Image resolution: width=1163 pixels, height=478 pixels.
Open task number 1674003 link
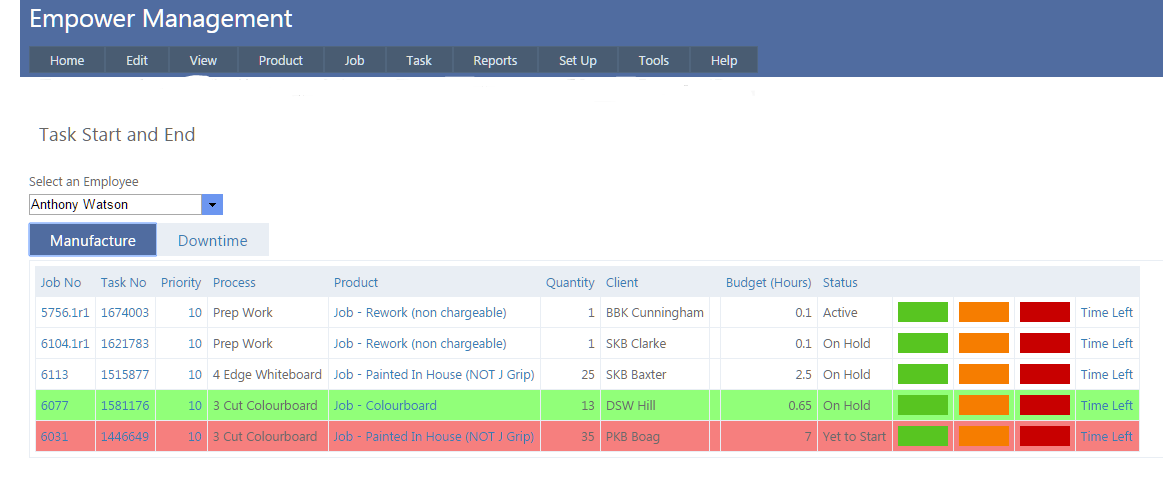[124, 312]
